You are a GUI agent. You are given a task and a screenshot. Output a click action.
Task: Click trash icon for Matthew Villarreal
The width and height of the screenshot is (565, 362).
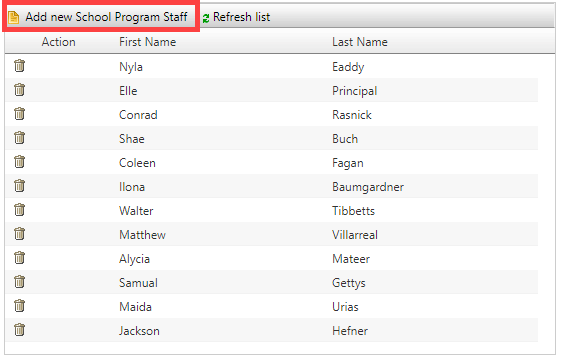(19, 234)
